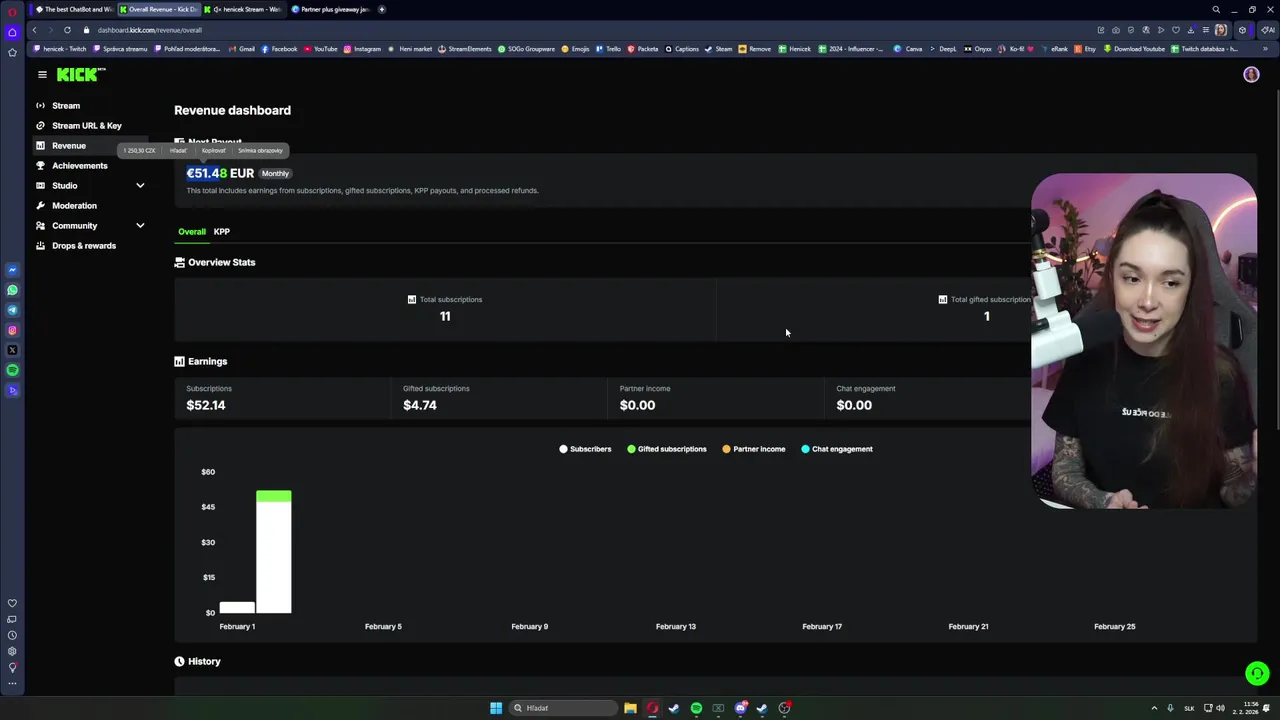Expand the Studio submenu chevron
The image size is (1280, 720).
pyautogui.click(x=140, y=185)
